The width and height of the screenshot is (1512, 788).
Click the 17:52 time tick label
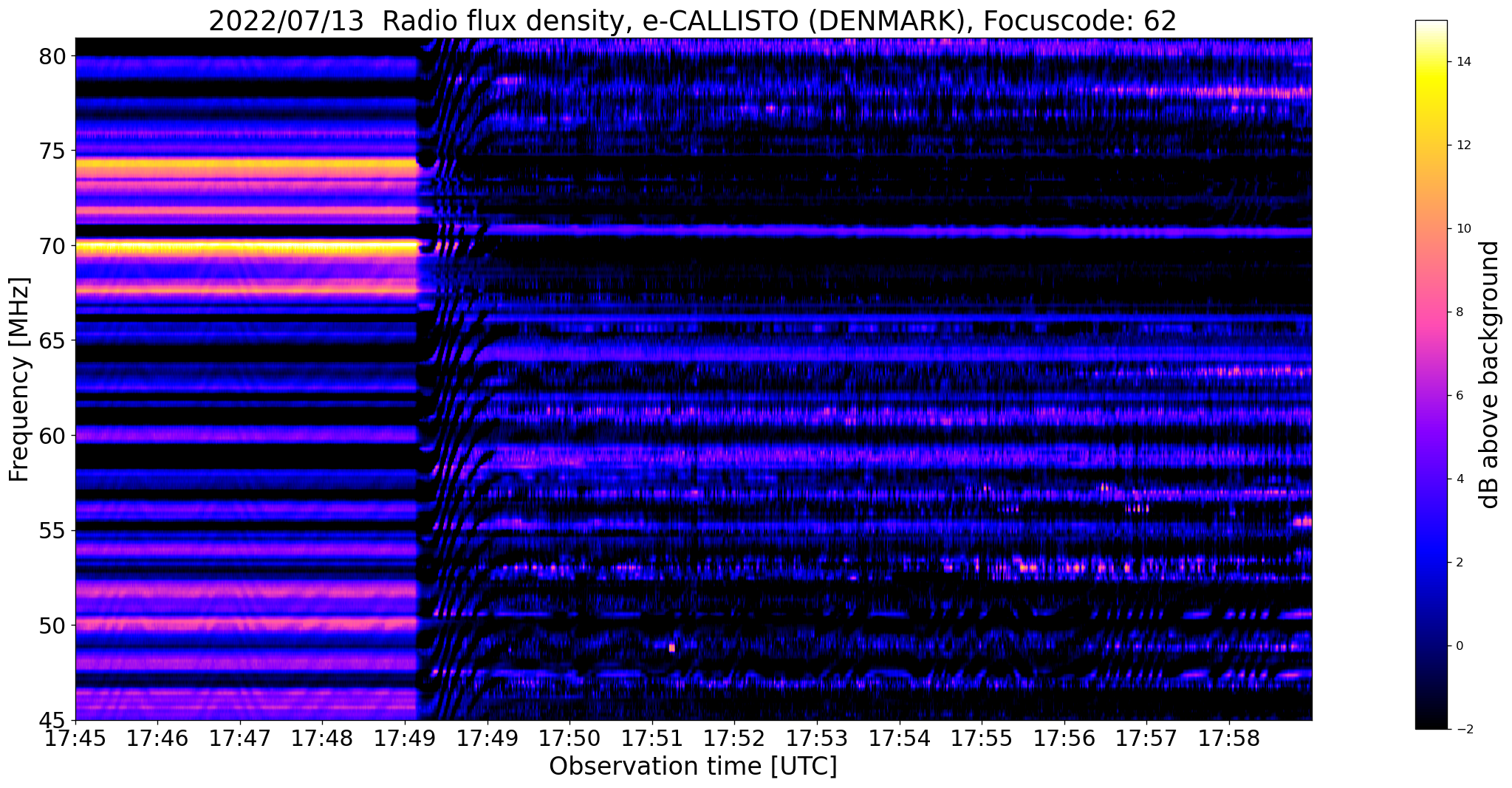(734, 737)
